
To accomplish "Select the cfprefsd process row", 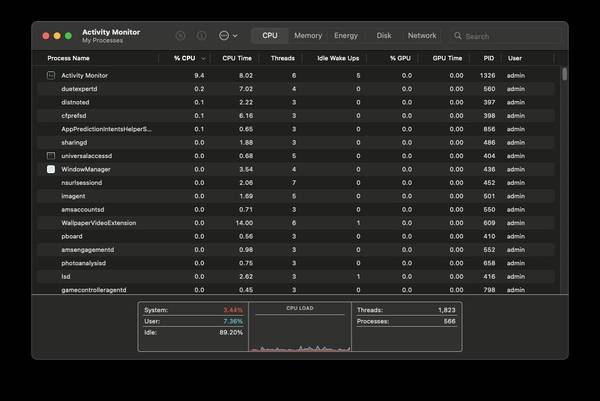I will 296,116.
